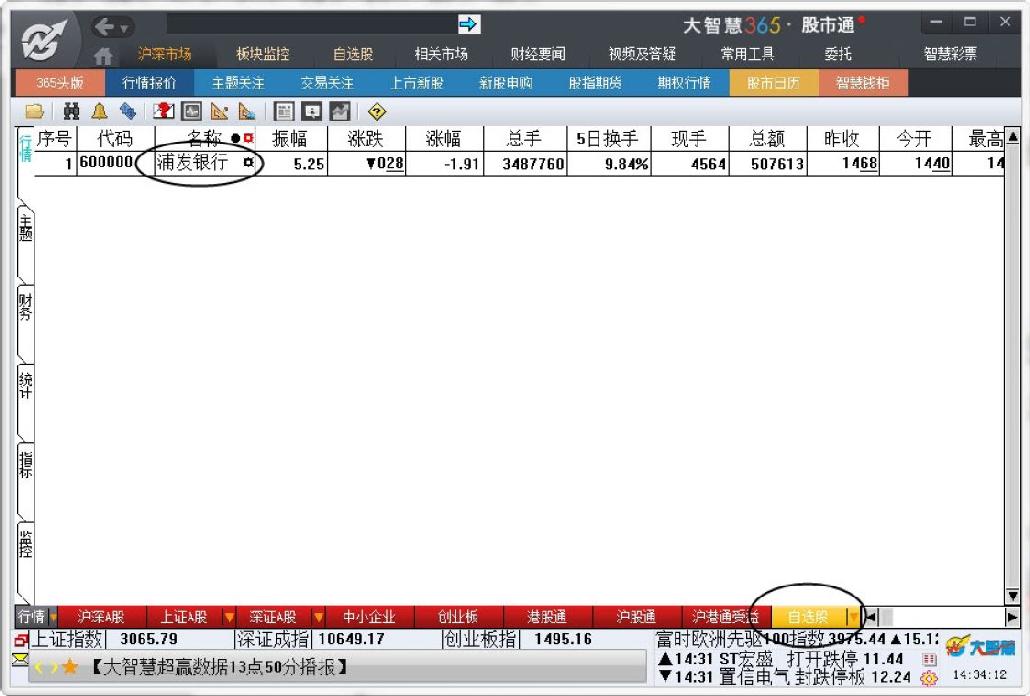This screenshot has width=1030, height=696.
Task: Click the alert bell icon
Action: (99, 112)
